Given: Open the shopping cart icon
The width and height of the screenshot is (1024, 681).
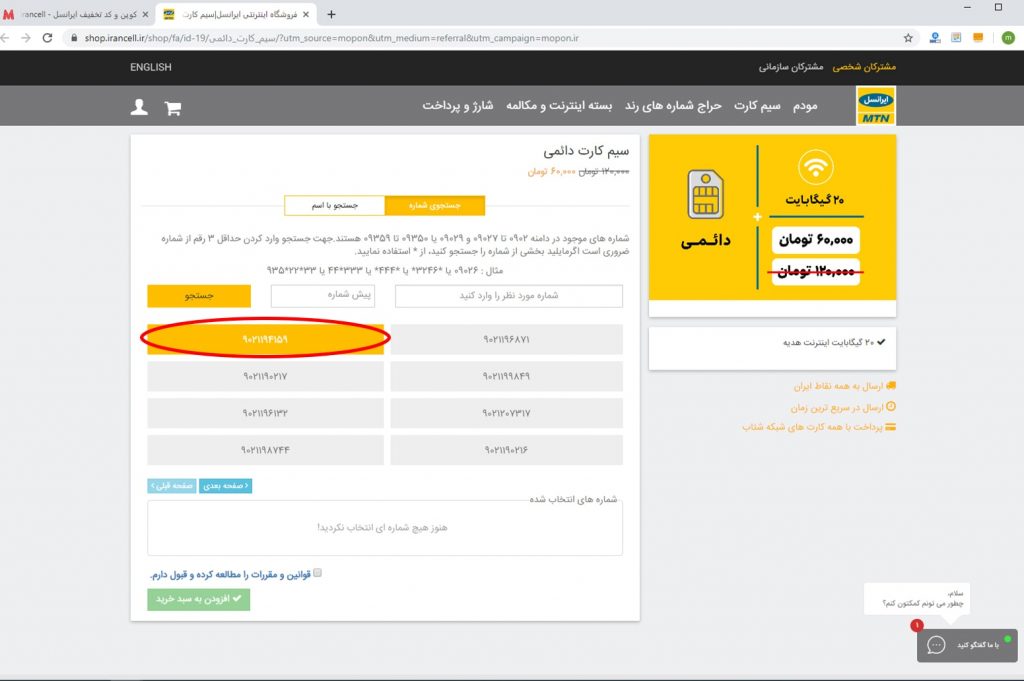Looking at the screenshot, I should click(172, 108).
